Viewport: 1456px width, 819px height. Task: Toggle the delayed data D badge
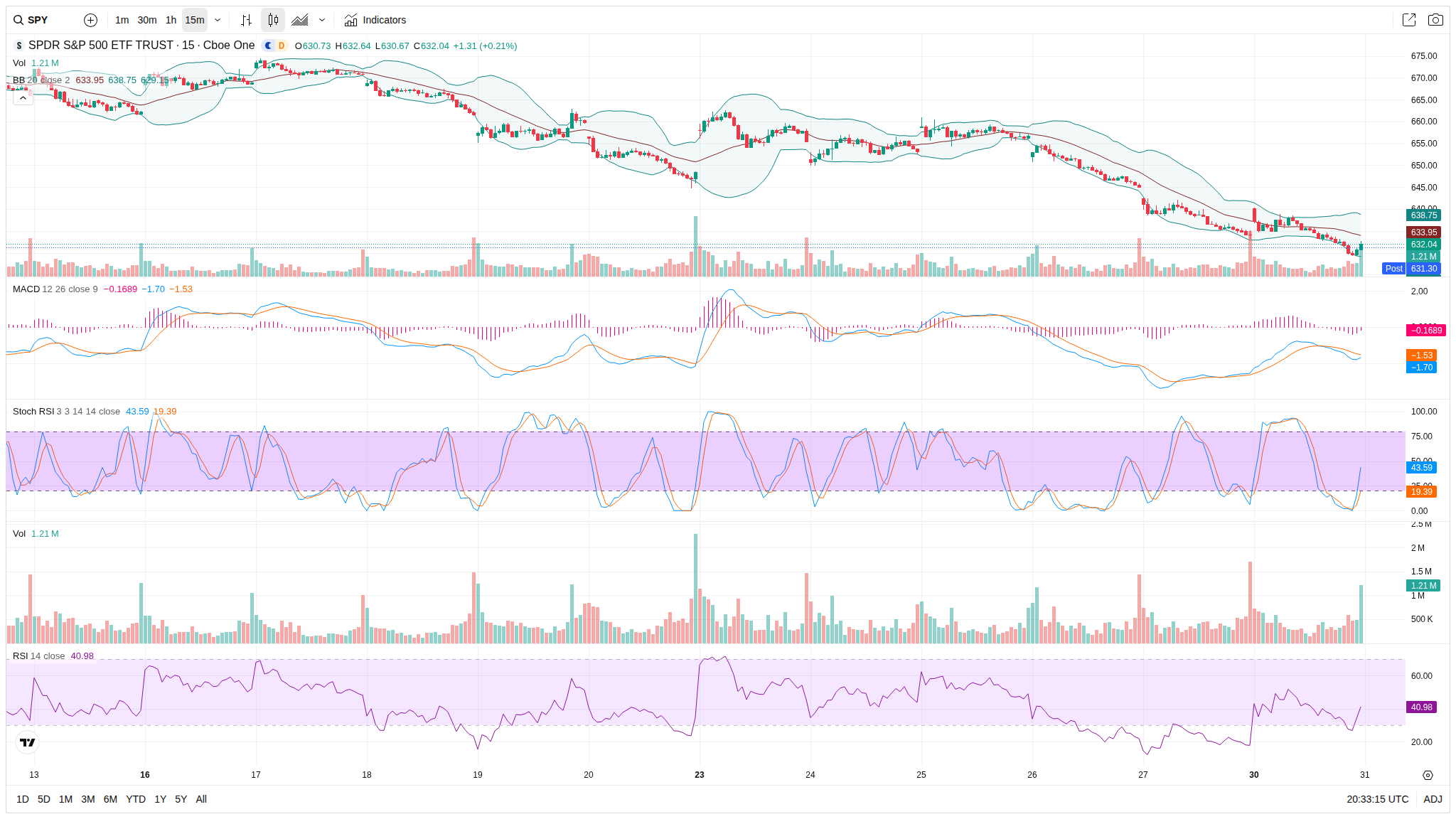[x=282, y=45]
